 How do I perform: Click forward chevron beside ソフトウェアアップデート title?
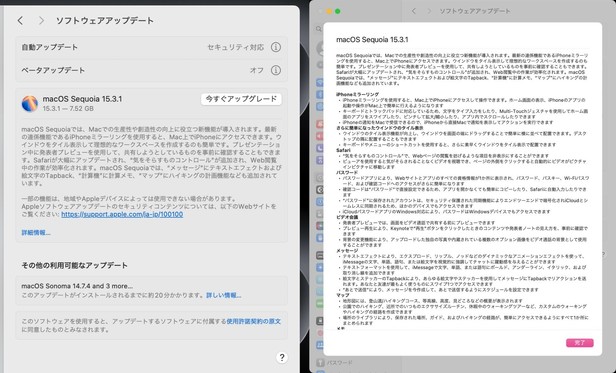click(41, 21)
